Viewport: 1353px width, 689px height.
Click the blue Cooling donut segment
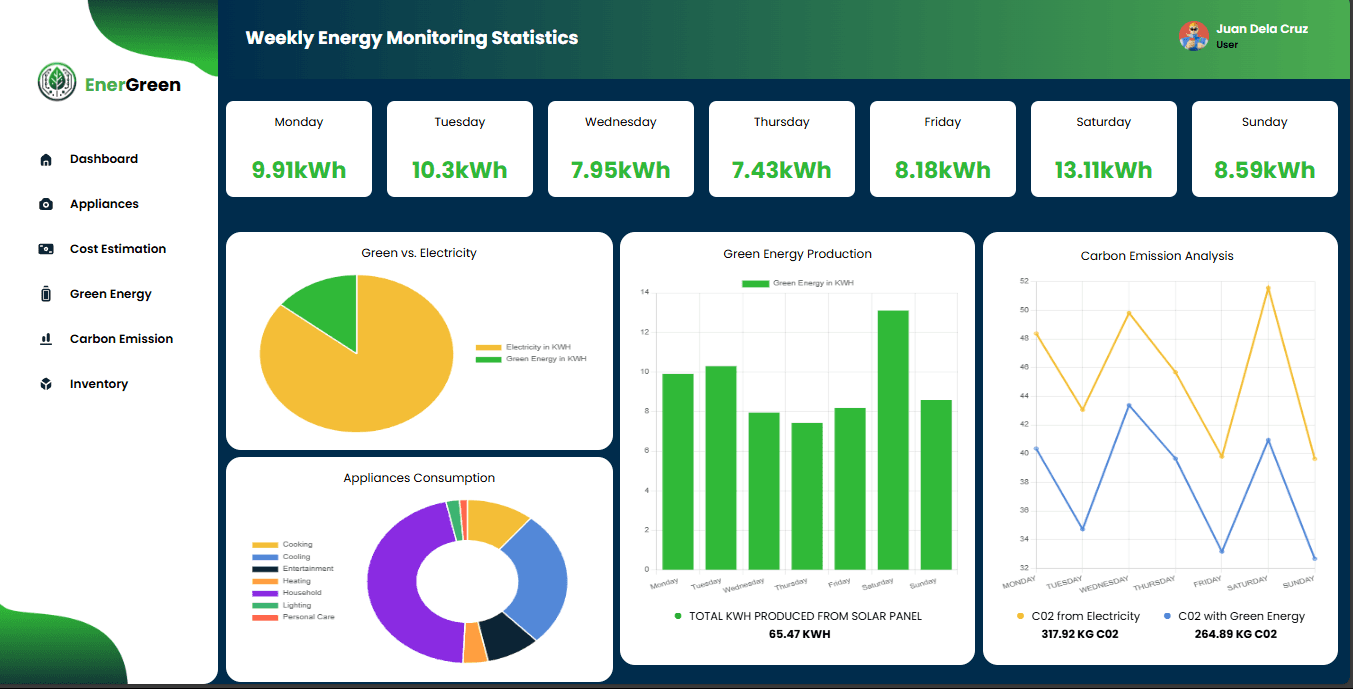tap(538, 580)
